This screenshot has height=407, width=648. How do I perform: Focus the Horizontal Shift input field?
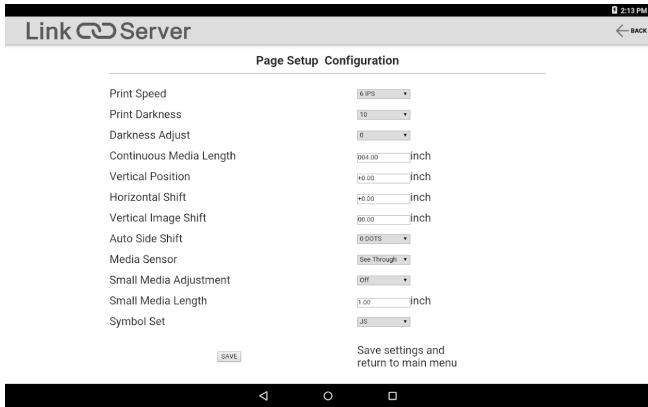[384, 199]
